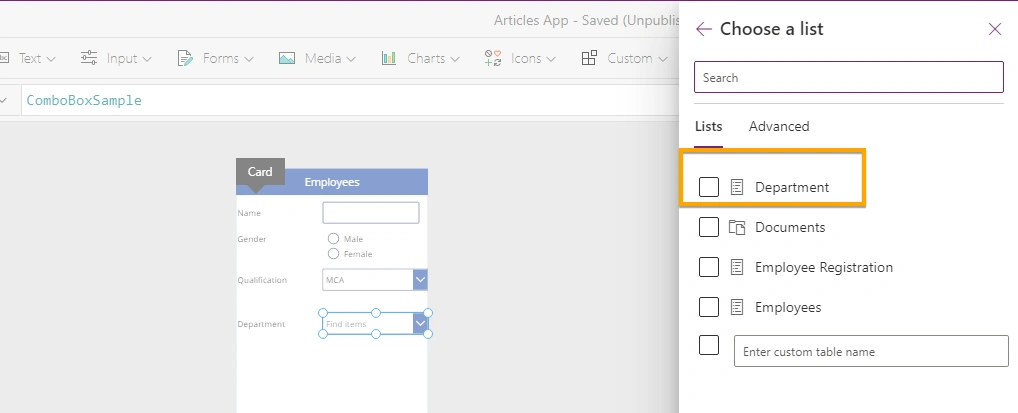Click the Department field label
The width and height of the screenshot is (1018, 413).
coord(261,324)
